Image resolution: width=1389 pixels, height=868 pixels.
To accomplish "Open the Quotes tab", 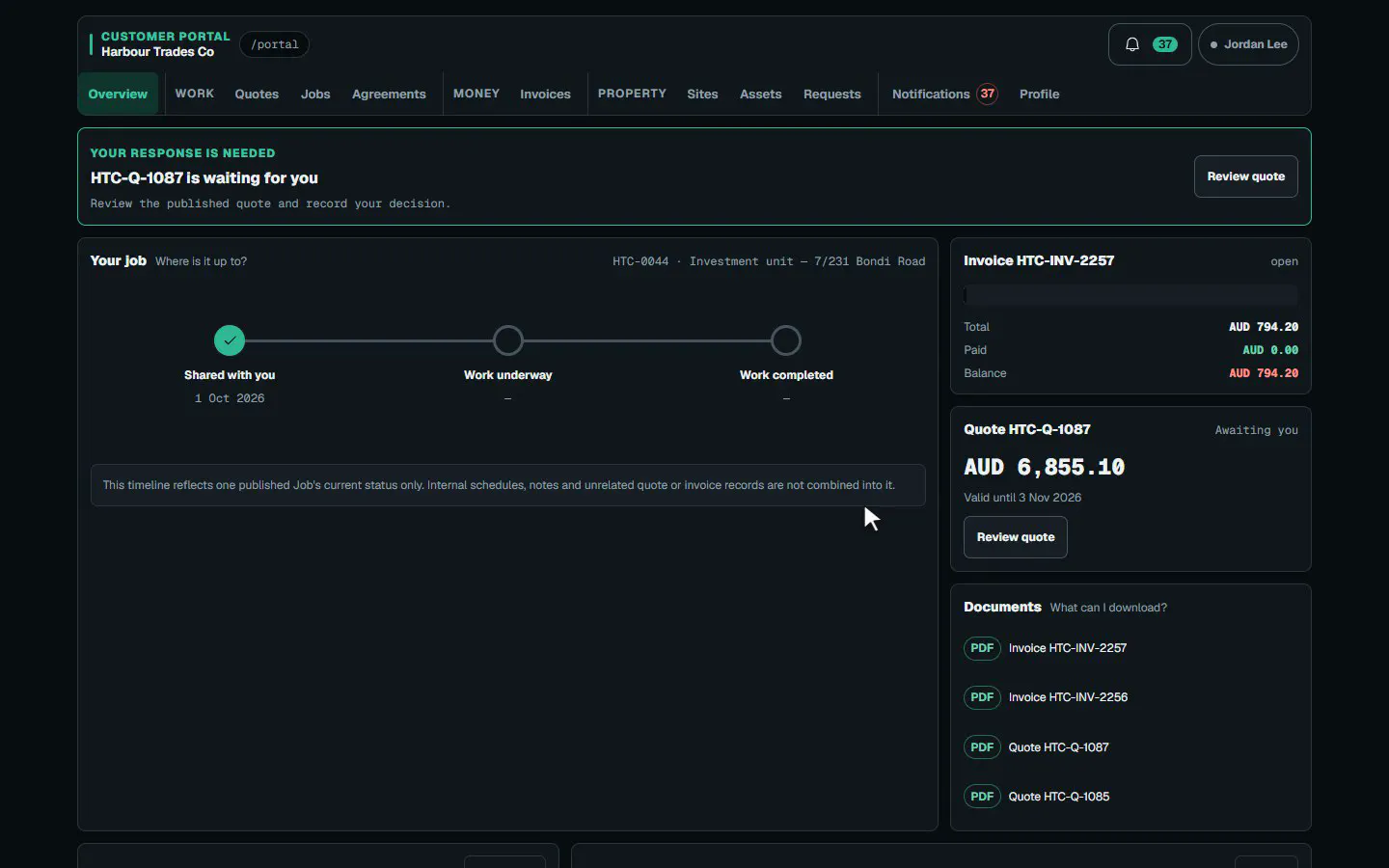I will point(257,94).
